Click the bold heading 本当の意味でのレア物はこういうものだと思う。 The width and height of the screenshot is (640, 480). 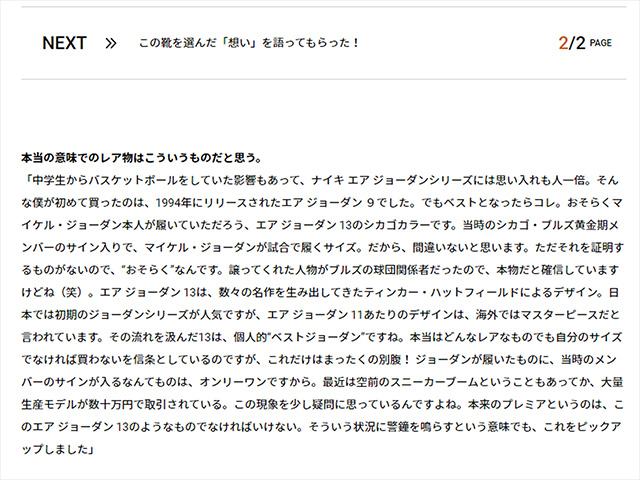coord(142,158)
